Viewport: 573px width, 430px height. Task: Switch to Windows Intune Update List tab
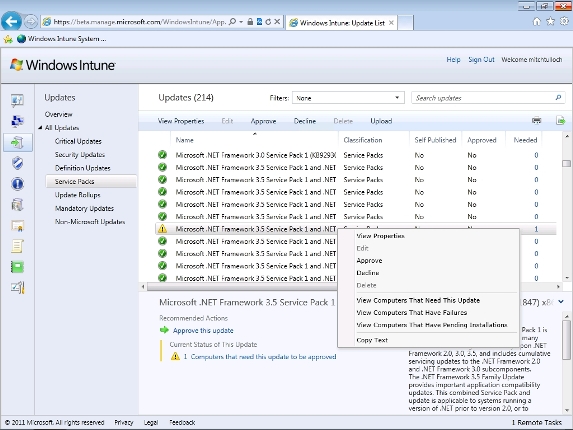pos(342,23)
